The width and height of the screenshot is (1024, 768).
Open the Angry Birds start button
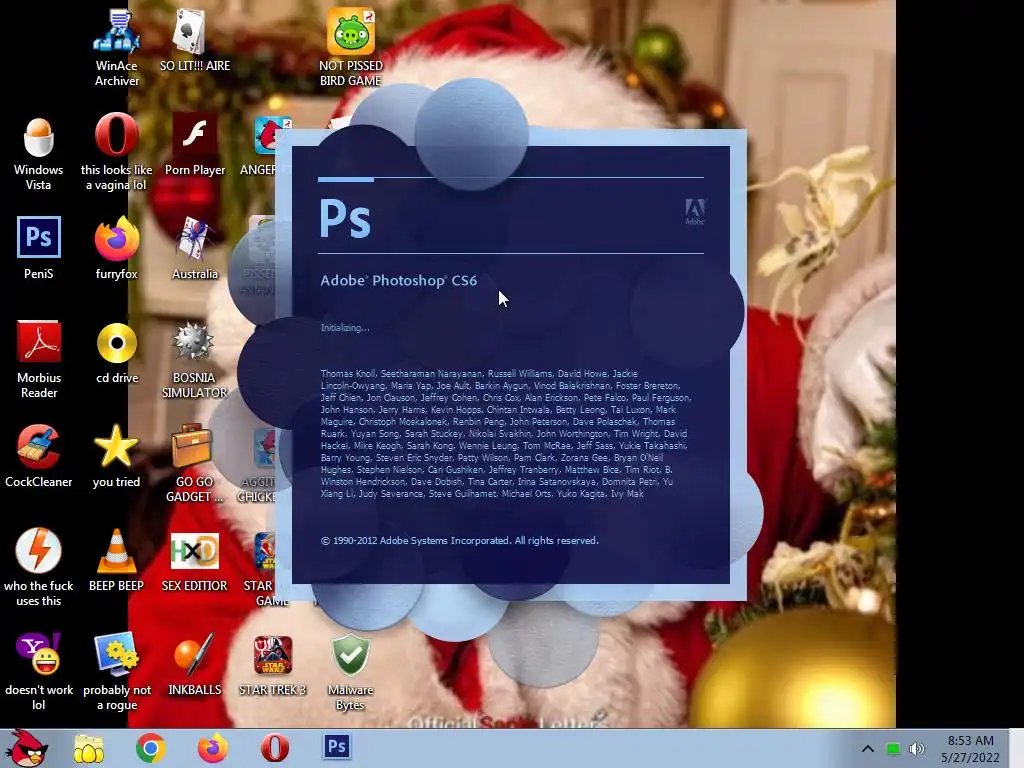pos(26,748)
